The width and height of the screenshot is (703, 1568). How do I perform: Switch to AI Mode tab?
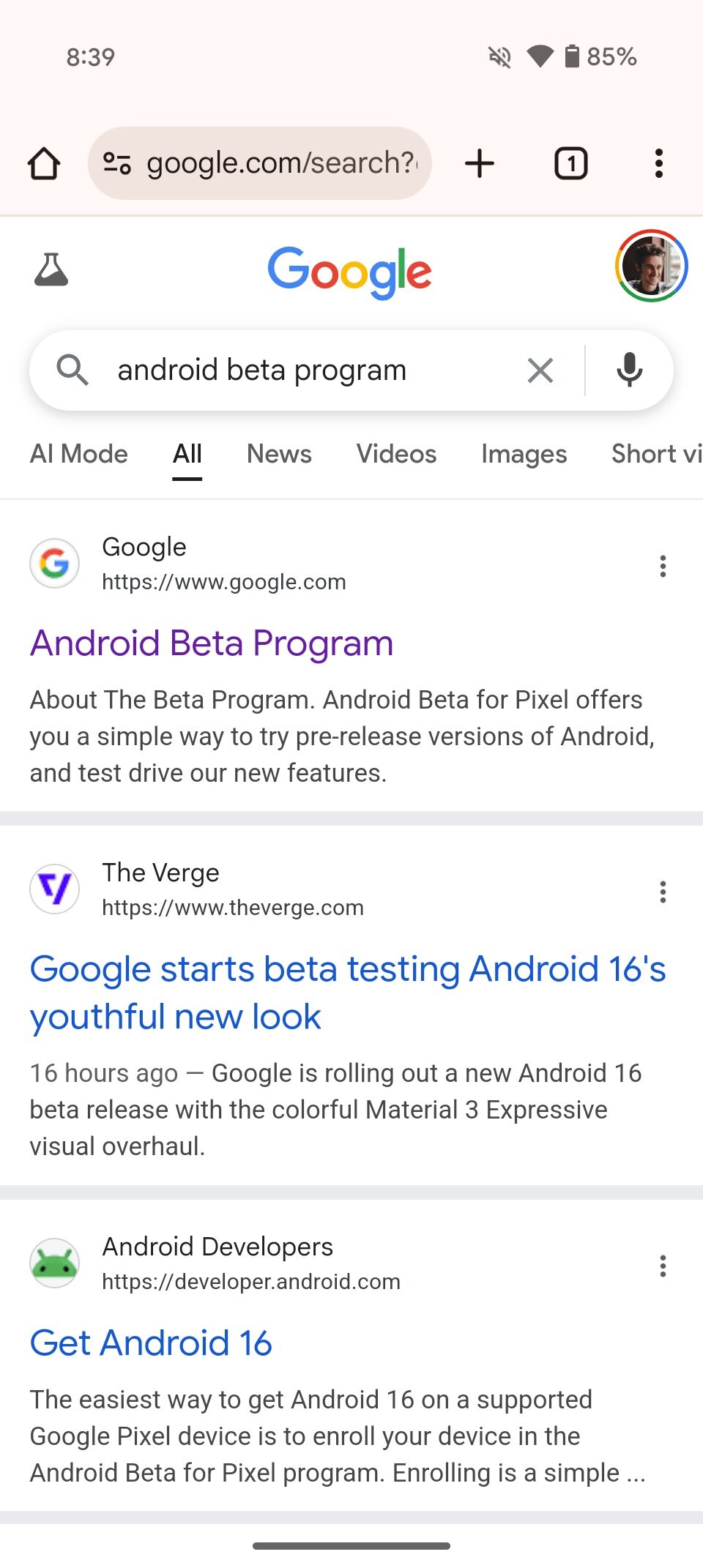click(79, 454)
